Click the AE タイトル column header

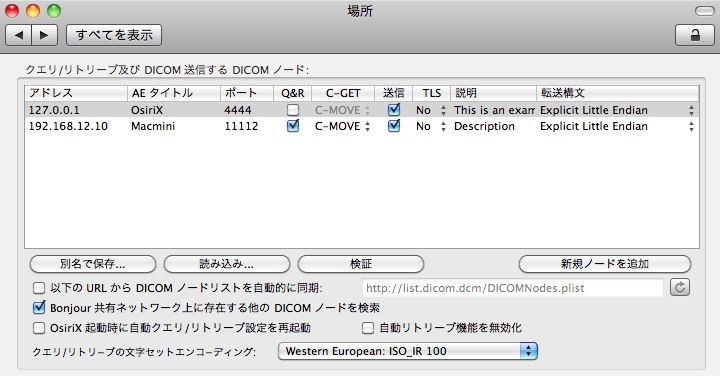pos(174,93)
